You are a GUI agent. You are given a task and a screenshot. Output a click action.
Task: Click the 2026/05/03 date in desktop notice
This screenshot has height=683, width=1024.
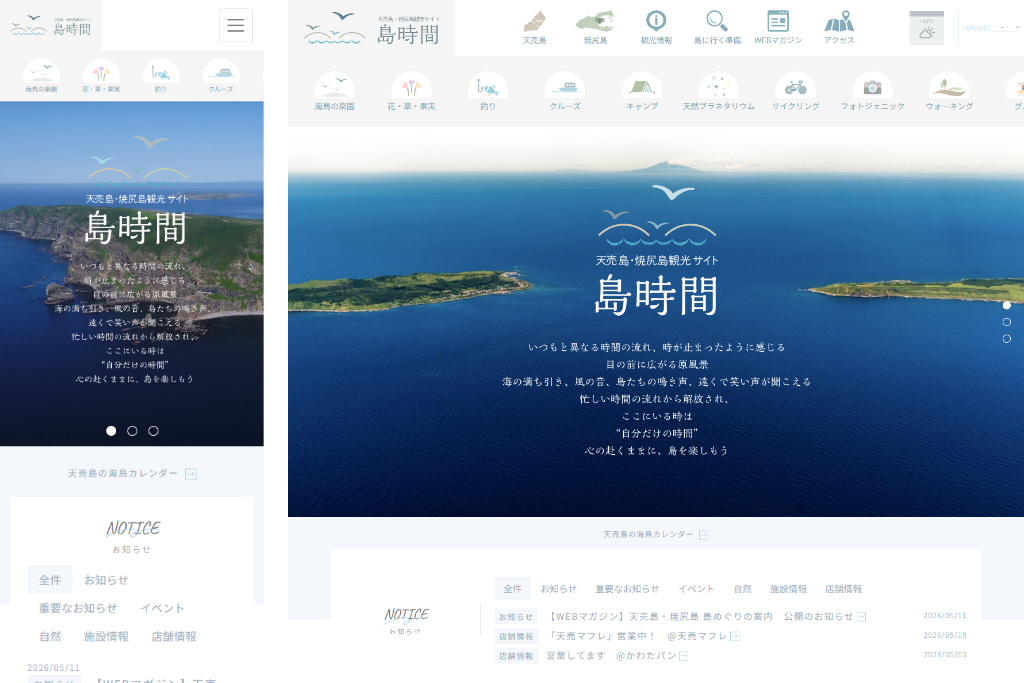(944, 655)
